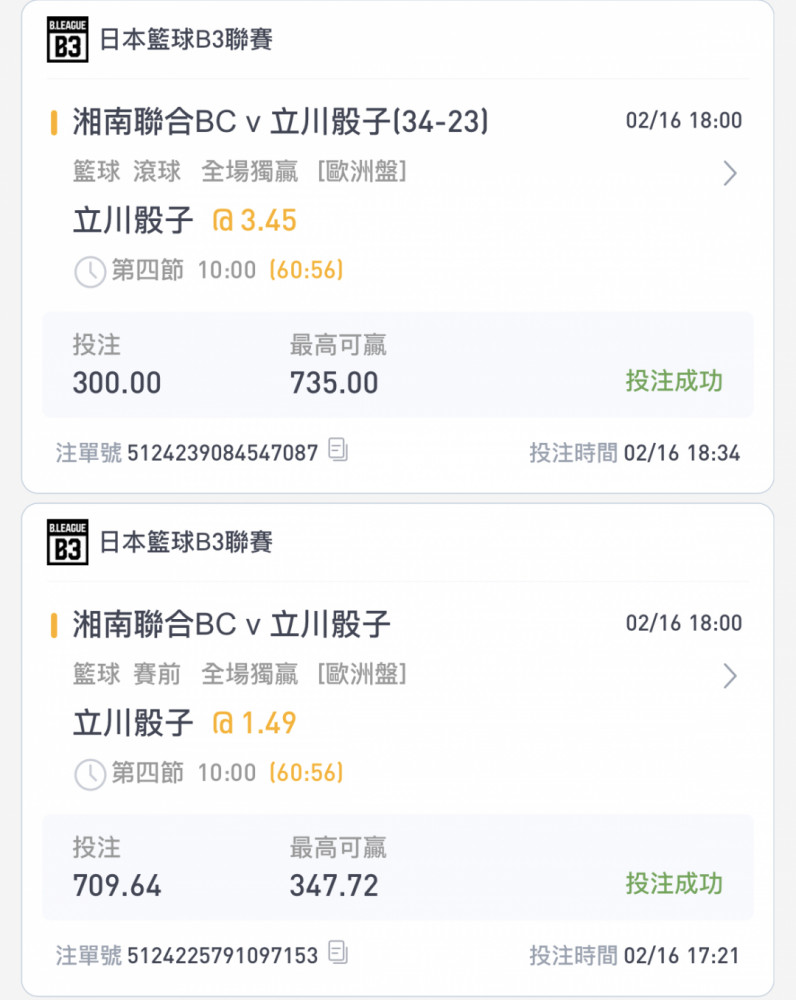Viewport: 796px width, 1000px height.
Task: Click 投注成功 status in first slip
Action: (674, 381)
